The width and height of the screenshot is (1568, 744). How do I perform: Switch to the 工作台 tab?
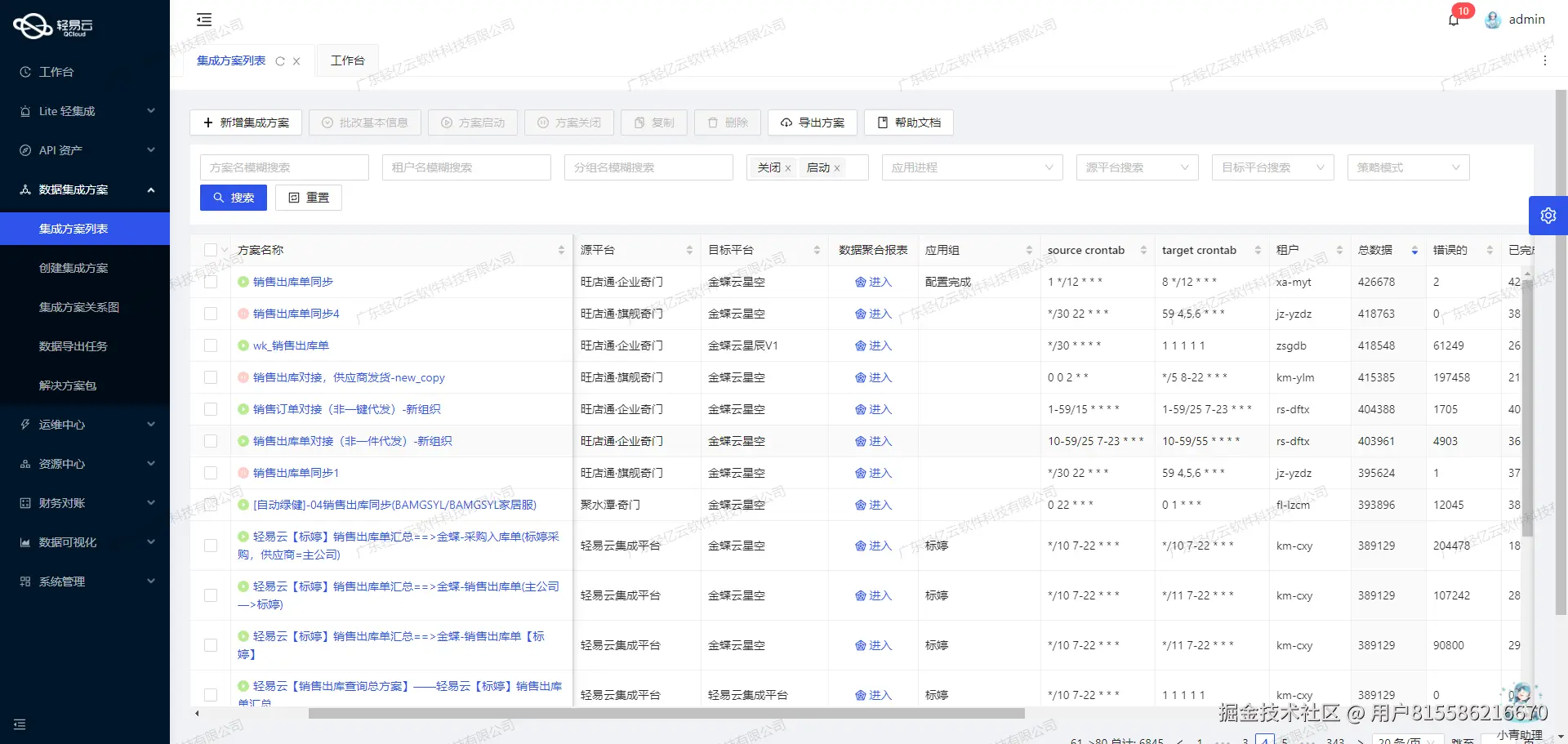[347, 60]
